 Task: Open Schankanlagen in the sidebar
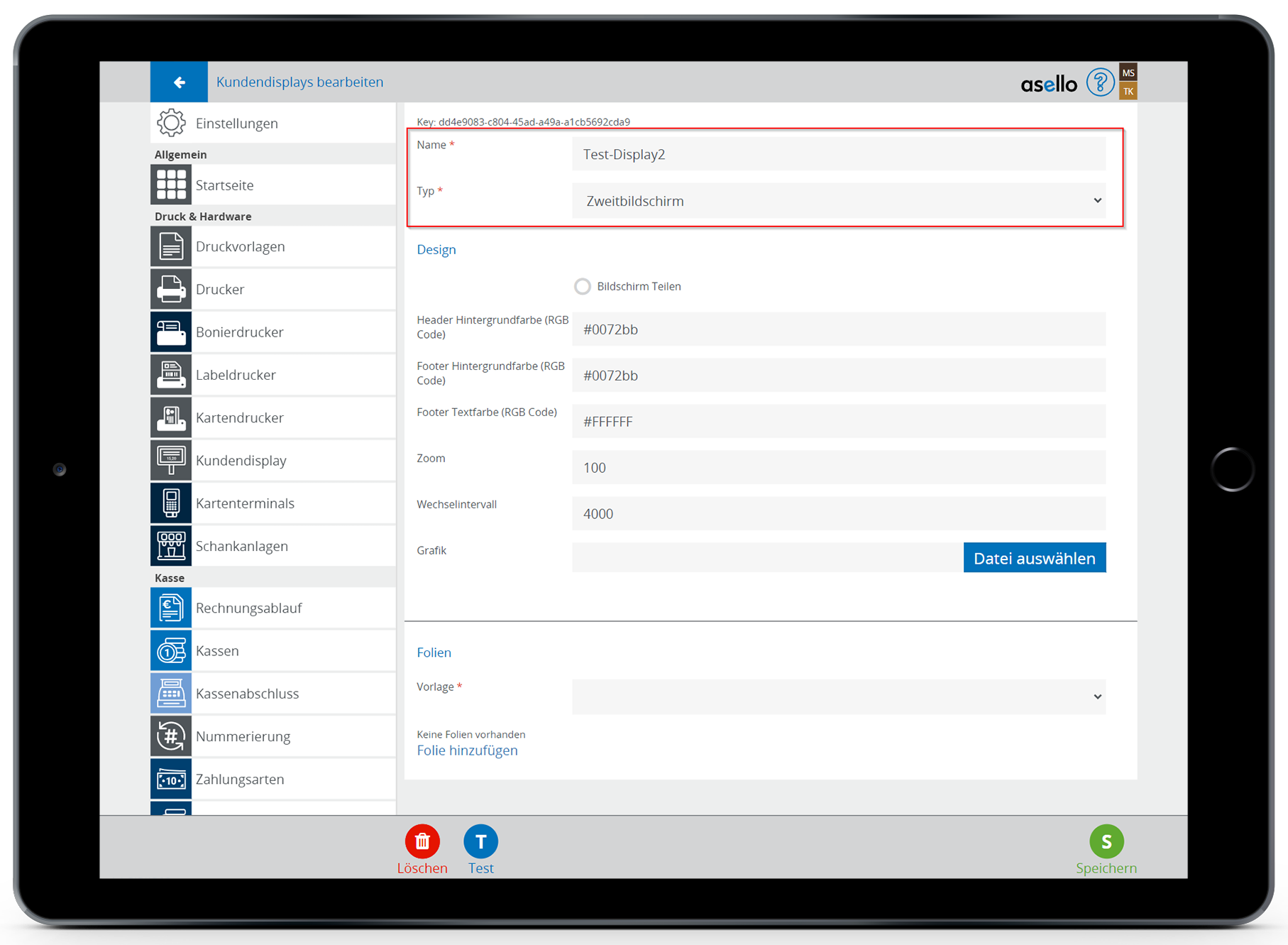coord(241,546)
